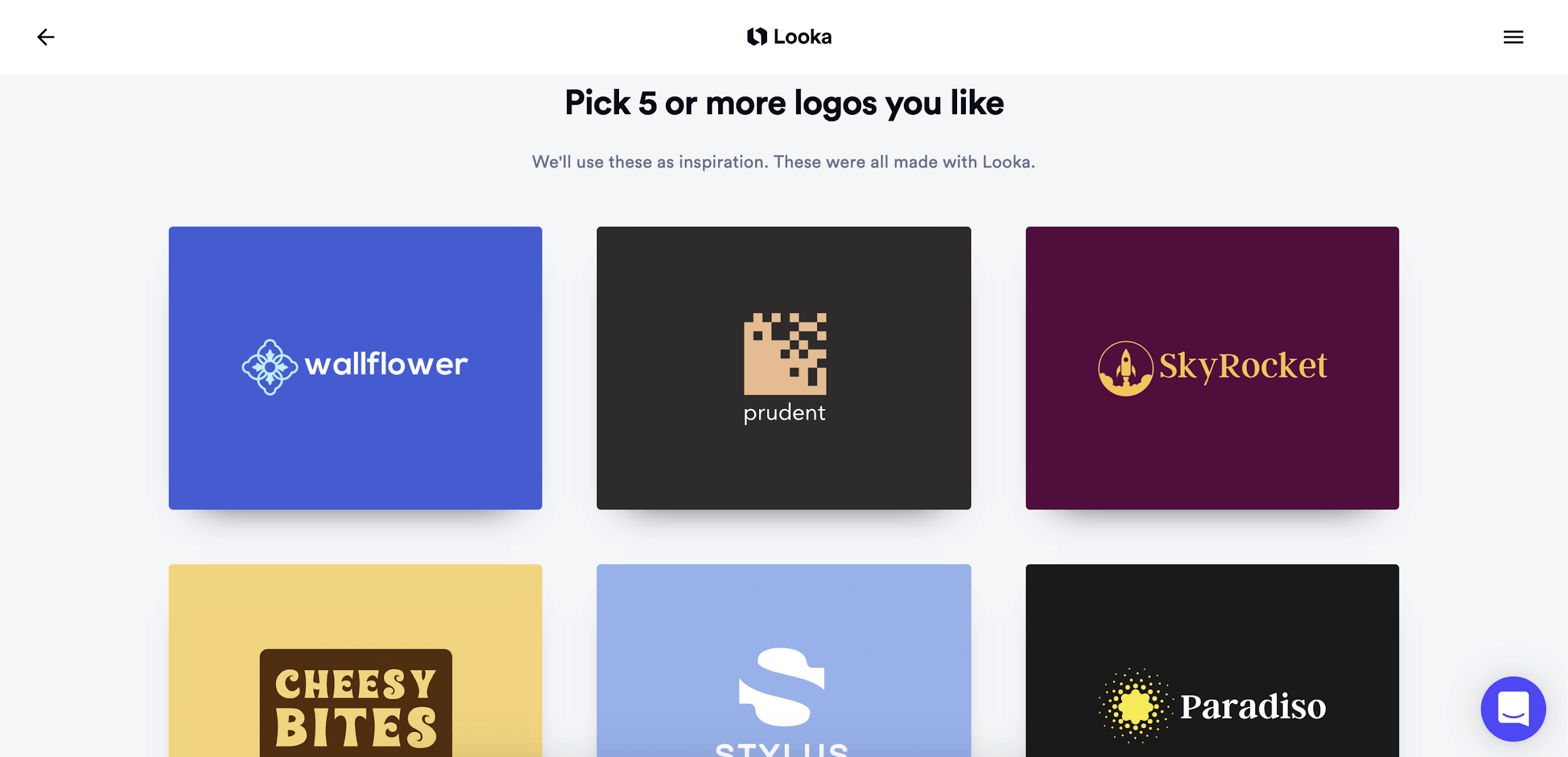Select the yellow Cheesy Bites logo card
This screenshot has width=1568, height=757.
pos(355,660)
